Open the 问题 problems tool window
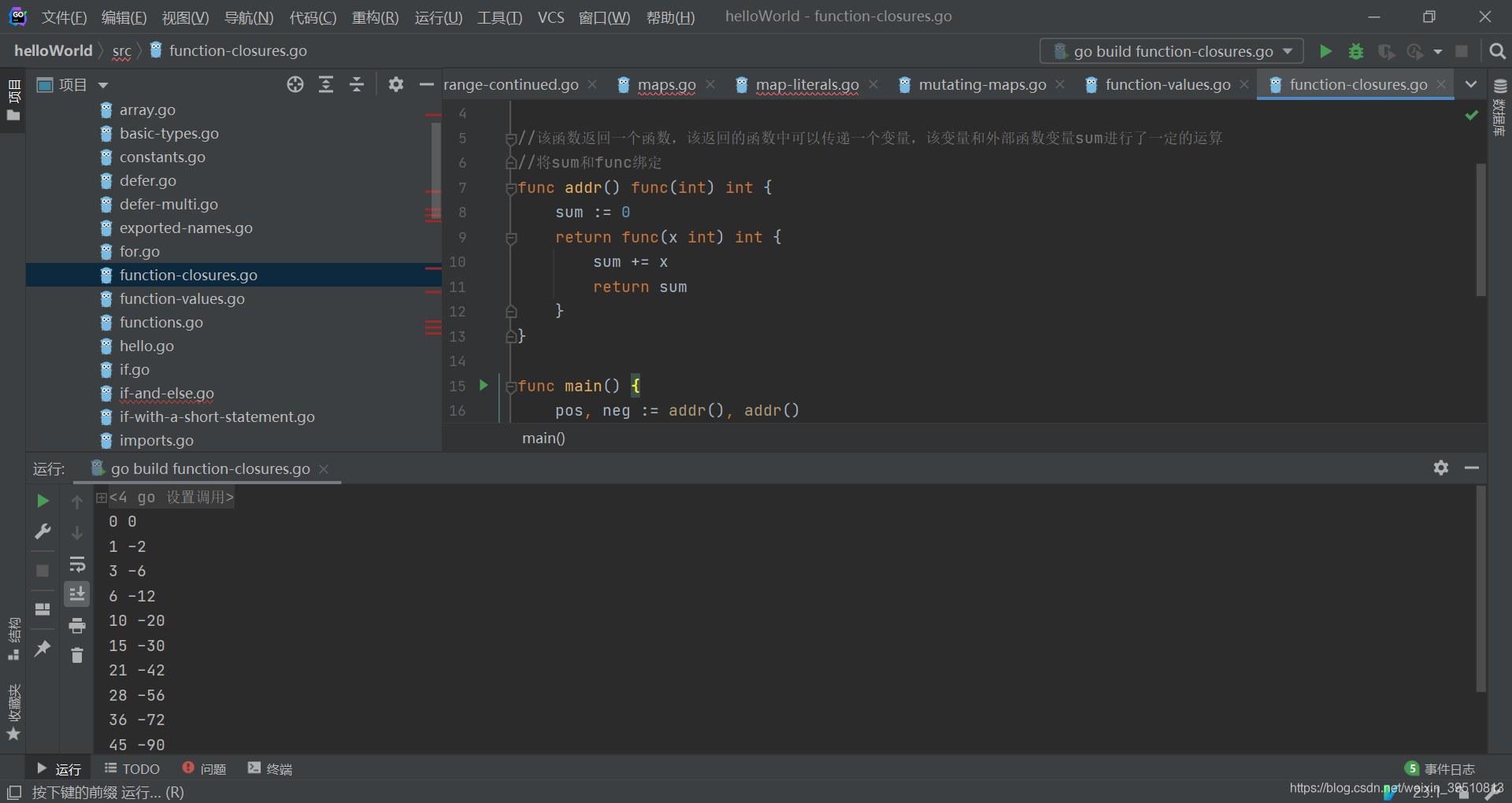The width and height of the screenshot is (1512, 803). [x=204, y=768]
